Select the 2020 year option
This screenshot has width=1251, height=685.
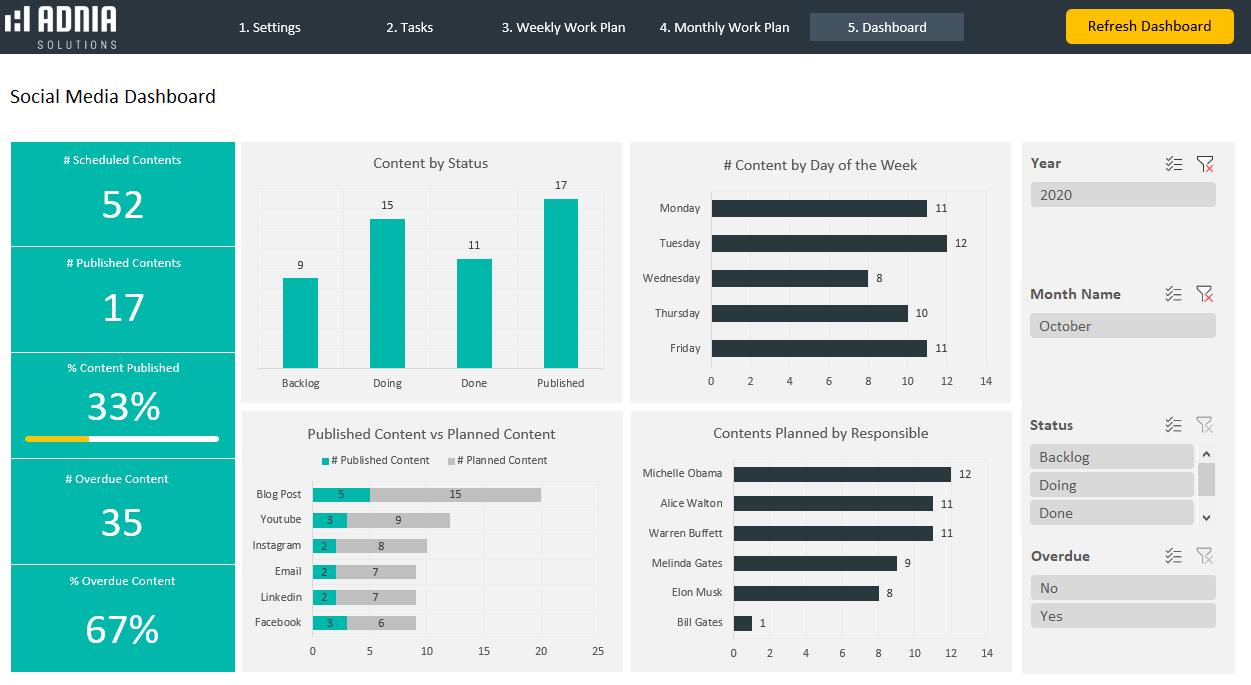(x=1122, y=195)
